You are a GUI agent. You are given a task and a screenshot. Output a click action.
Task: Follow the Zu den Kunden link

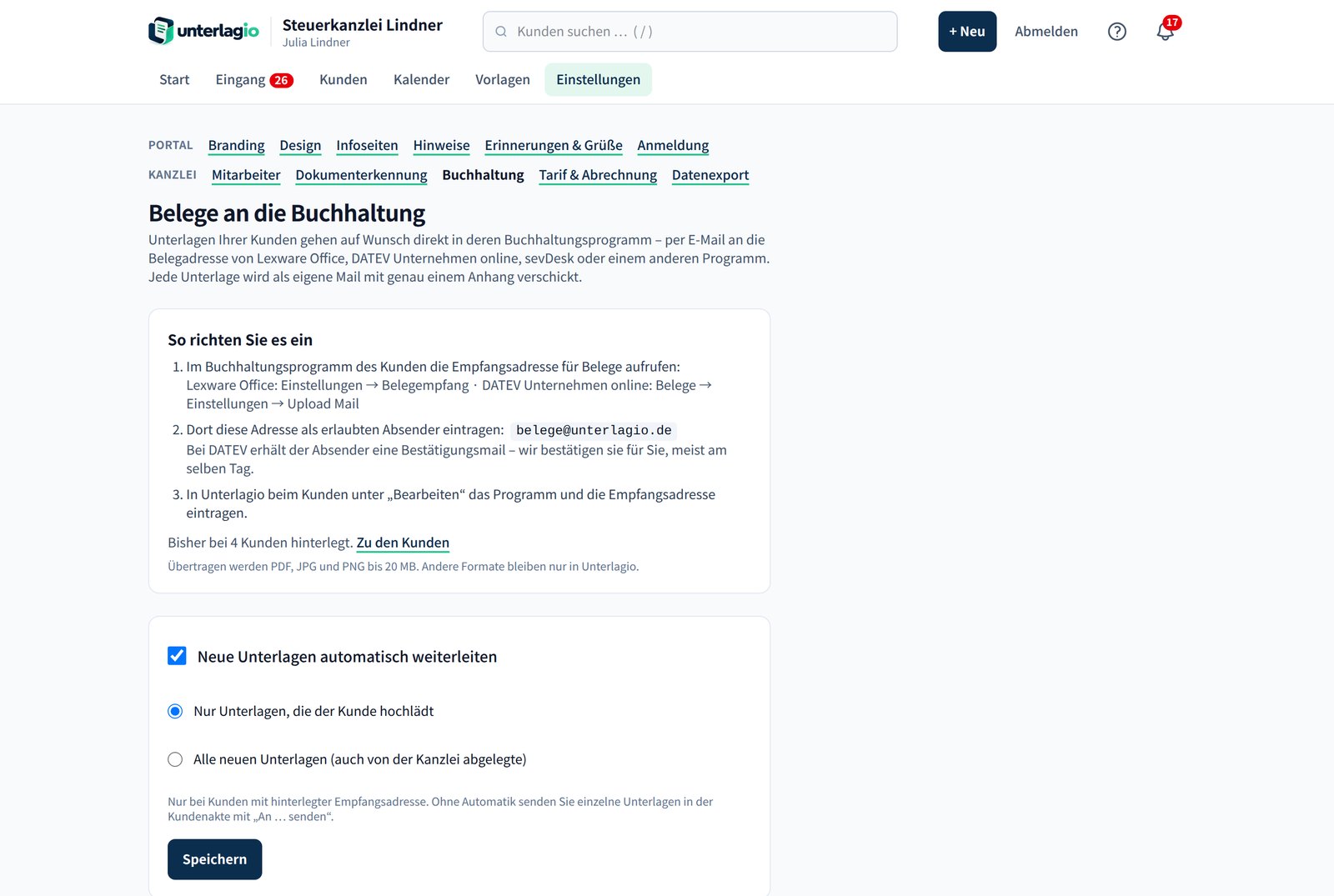pos(403,543)
